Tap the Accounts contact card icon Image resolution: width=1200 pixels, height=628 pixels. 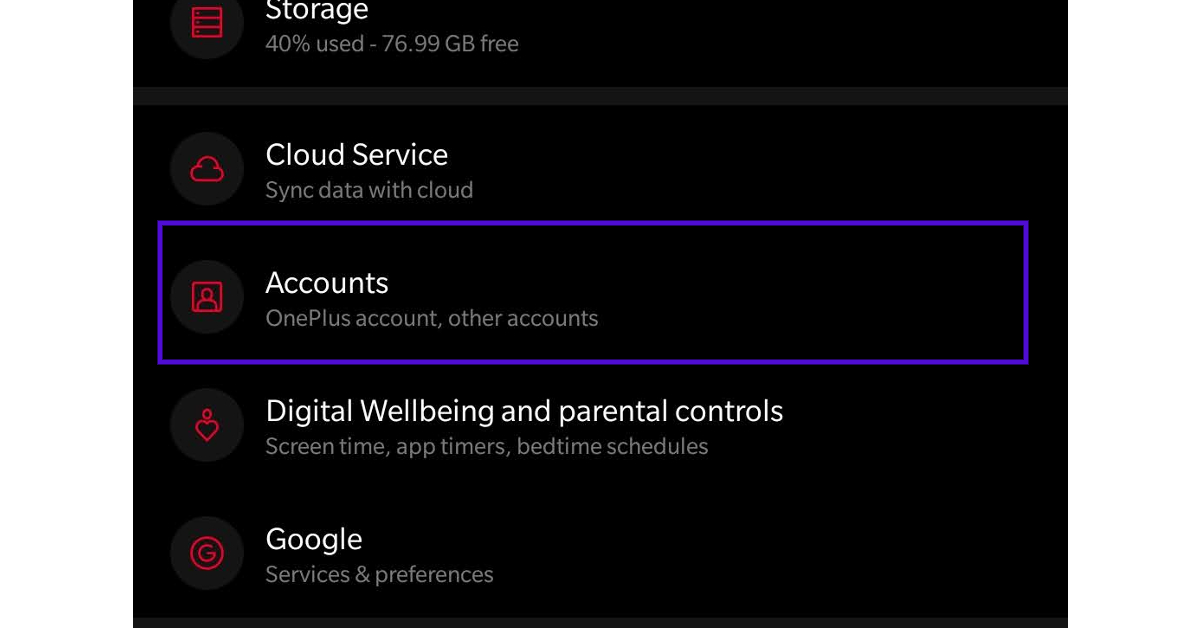206,297
